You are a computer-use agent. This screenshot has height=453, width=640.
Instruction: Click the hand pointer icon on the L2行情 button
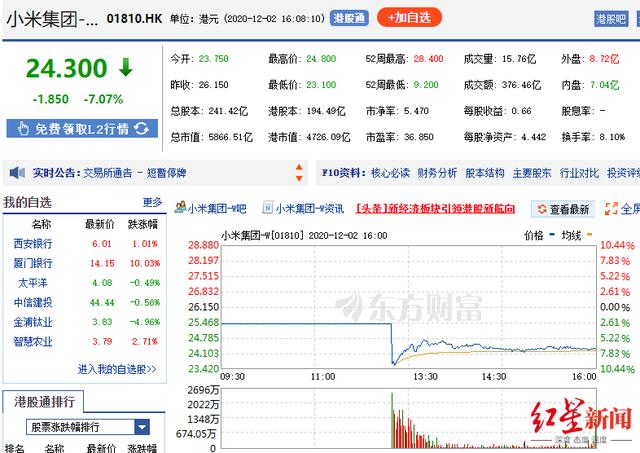click(x=23, y=129)
